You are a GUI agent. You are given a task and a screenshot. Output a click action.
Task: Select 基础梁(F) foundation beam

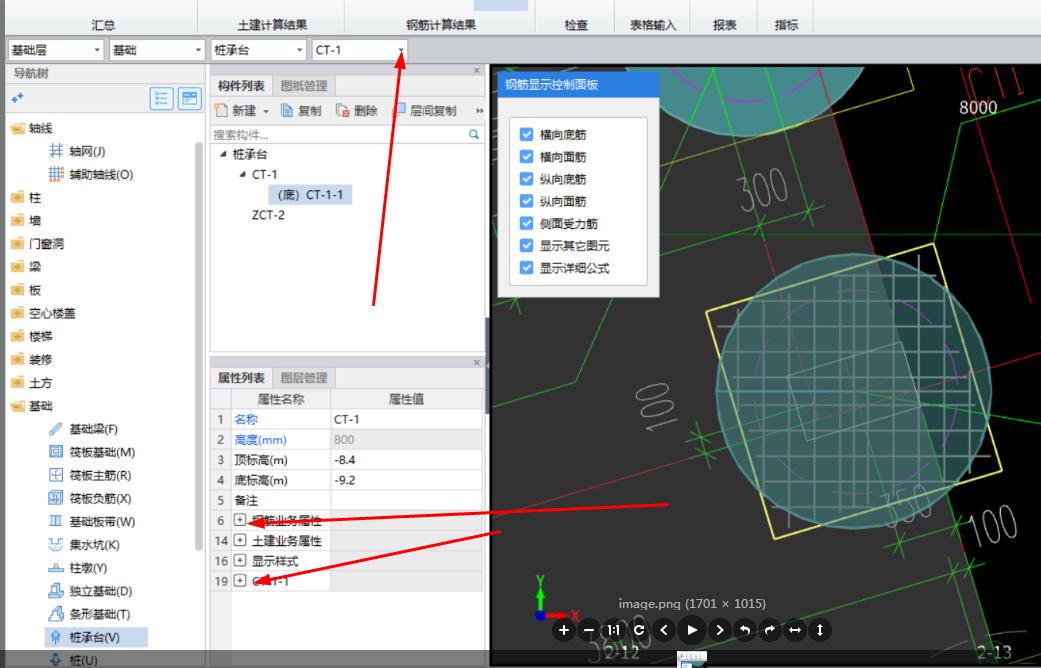tap(83, 429)
